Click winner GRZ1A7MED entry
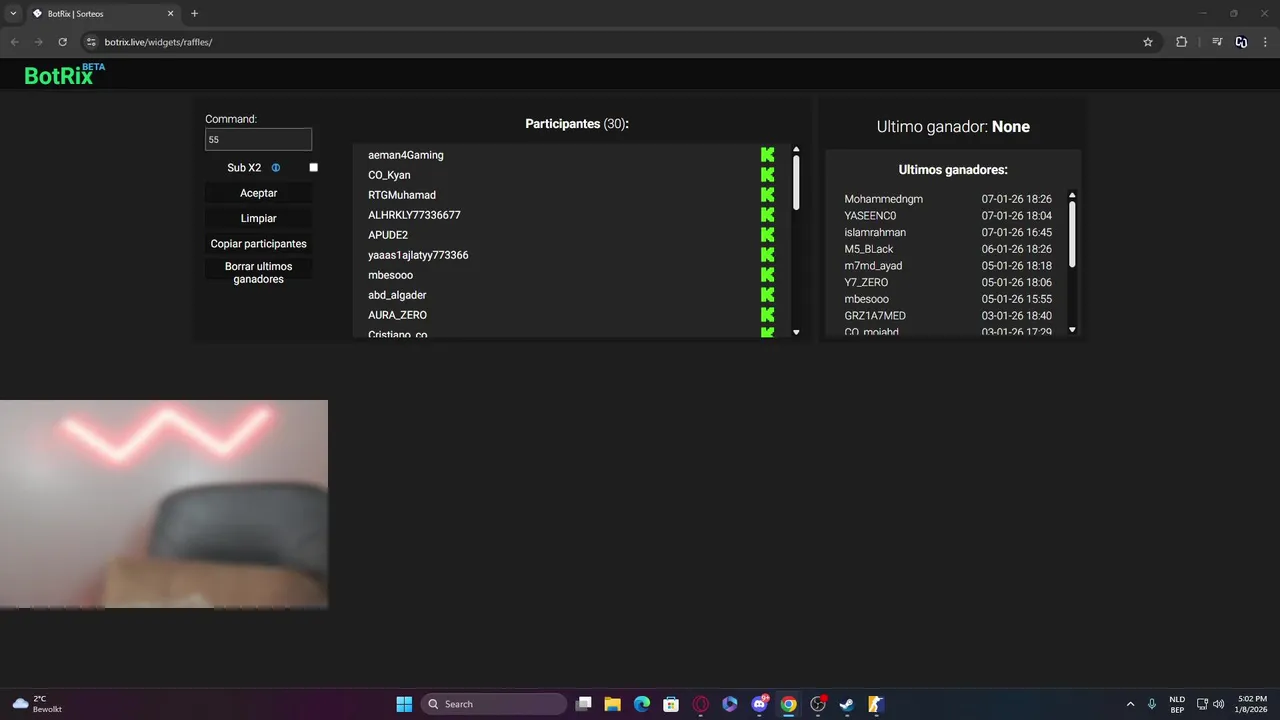 (875, 316)
